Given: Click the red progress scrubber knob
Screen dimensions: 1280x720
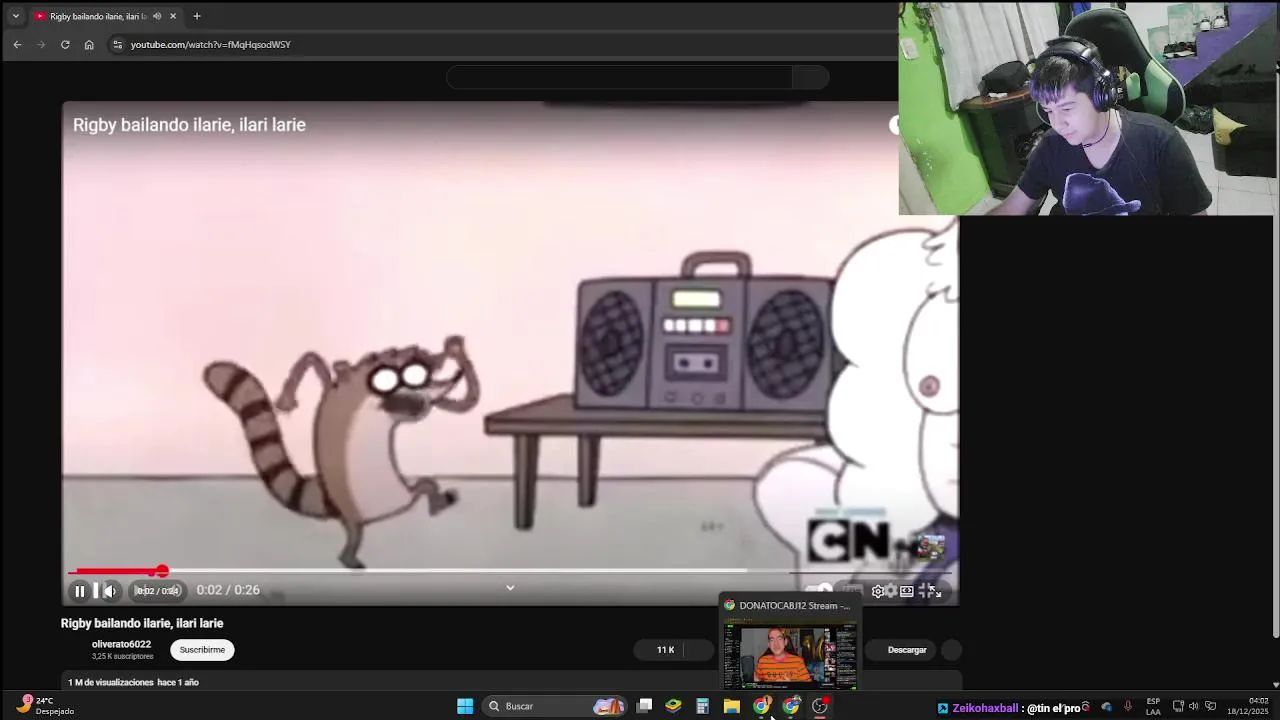Looking at the screenshot, I should click(162, 571).
